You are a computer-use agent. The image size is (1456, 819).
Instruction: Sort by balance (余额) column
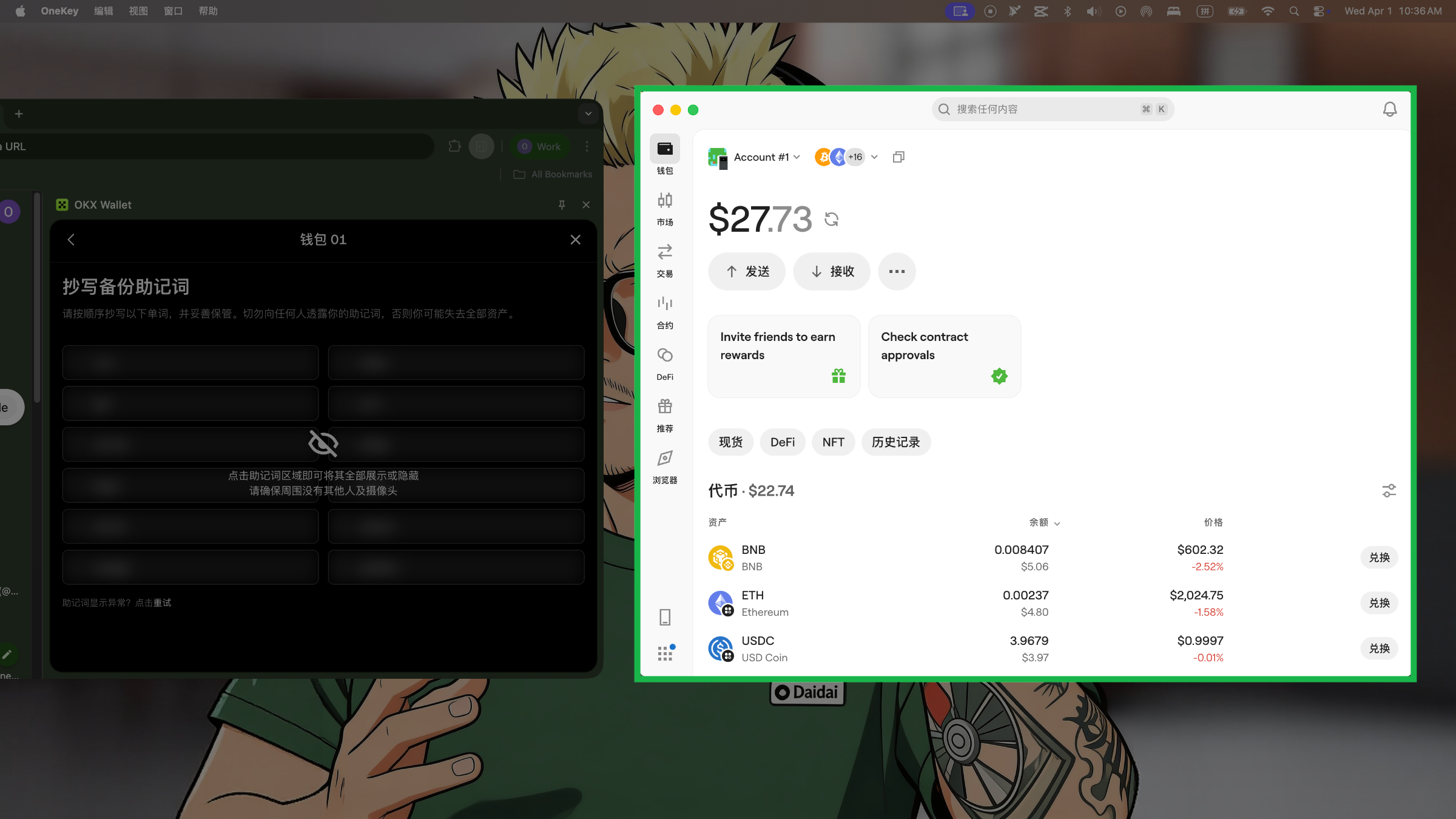(x=1044, y=522)
